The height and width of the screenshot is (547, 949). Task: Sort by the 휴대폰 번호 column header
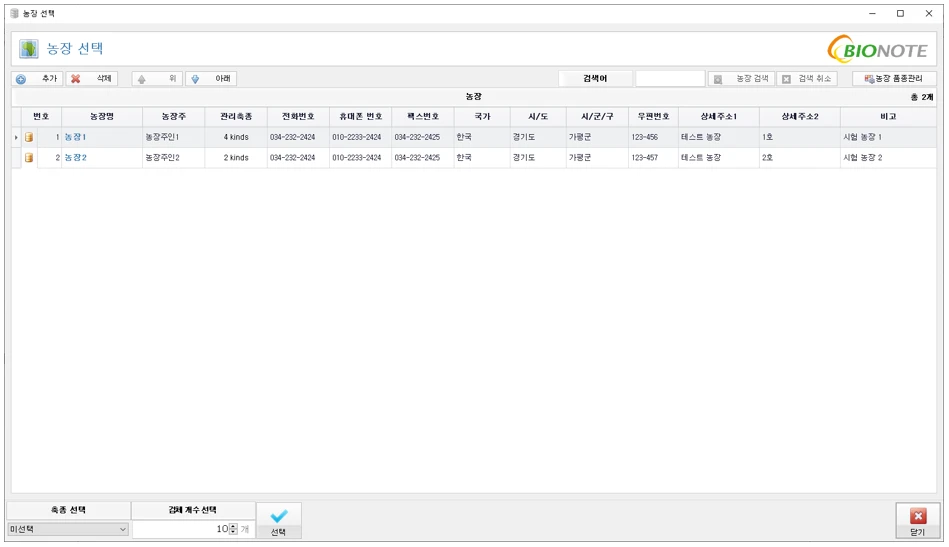tap(361, 117)
